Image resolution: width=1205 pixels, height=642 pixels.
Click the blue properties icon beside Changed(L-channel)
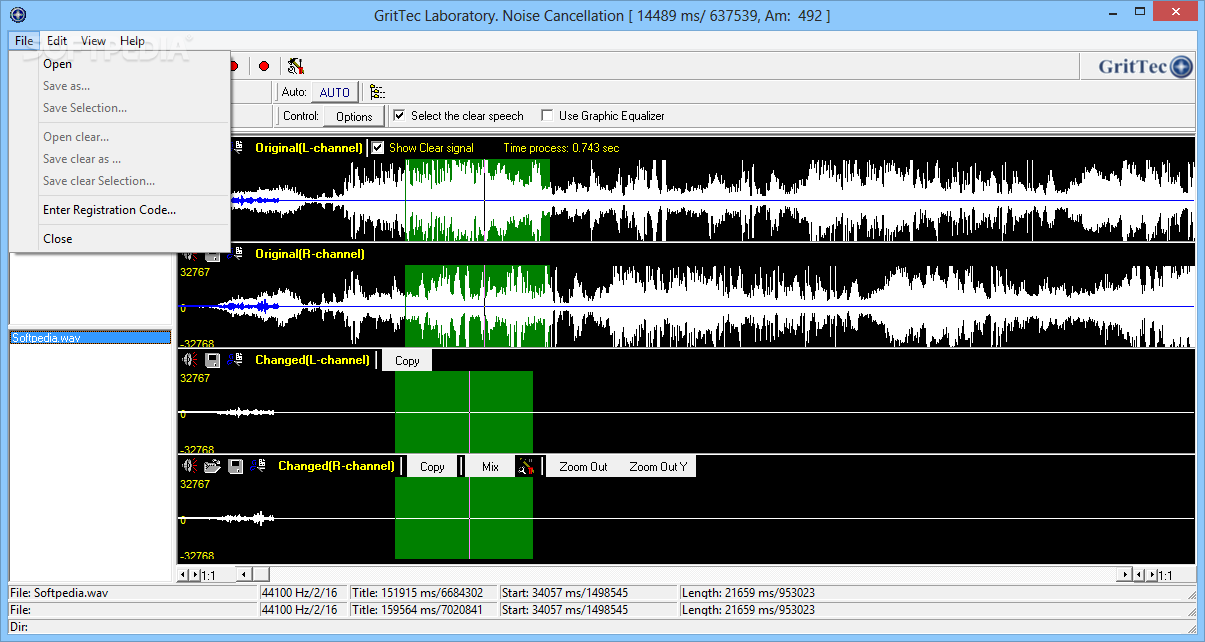pyautogui.click(x=236, y=360)
